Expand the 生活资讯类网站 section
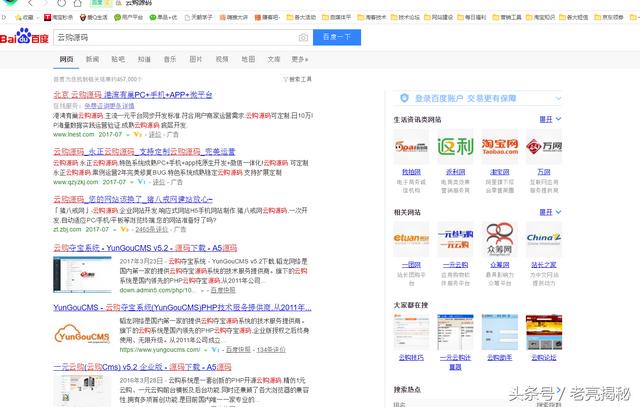This screenshot has width=640, height=407. tap(550, 119)
